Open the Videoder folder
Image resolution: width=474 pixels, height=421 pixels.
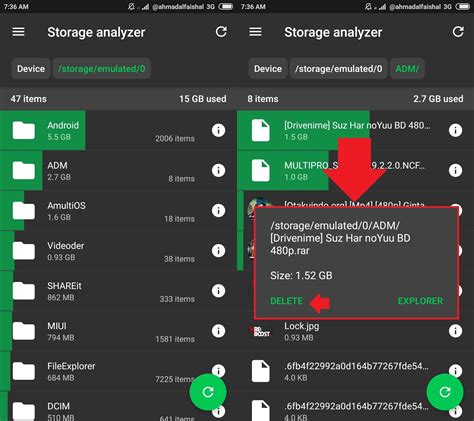118,251
